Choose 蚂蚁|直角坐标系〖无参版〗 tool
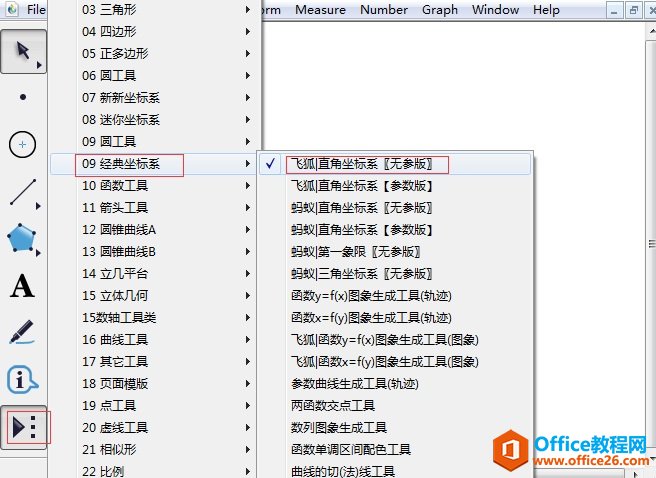The image size is (656, 478). pyautogui.click(x=395, y=207)
